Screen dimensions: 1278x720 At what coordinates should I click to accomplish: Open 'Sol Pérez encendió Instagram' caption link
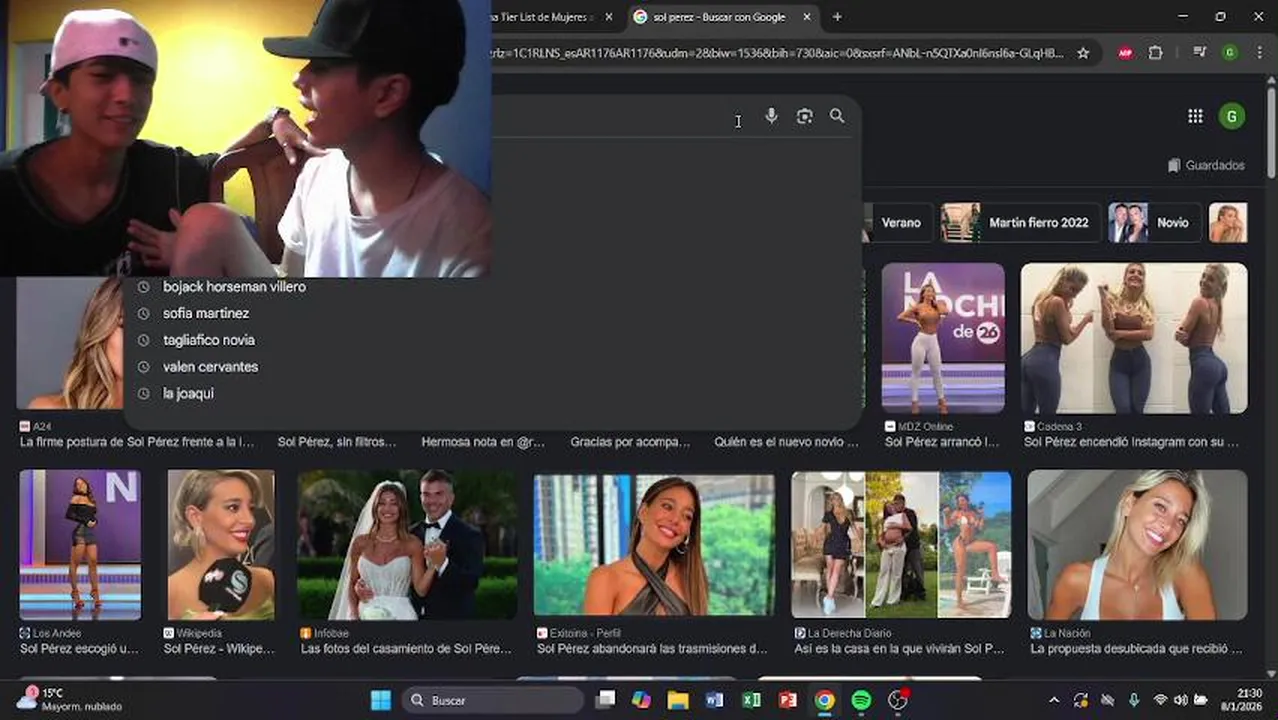[x=1131, y=442]
